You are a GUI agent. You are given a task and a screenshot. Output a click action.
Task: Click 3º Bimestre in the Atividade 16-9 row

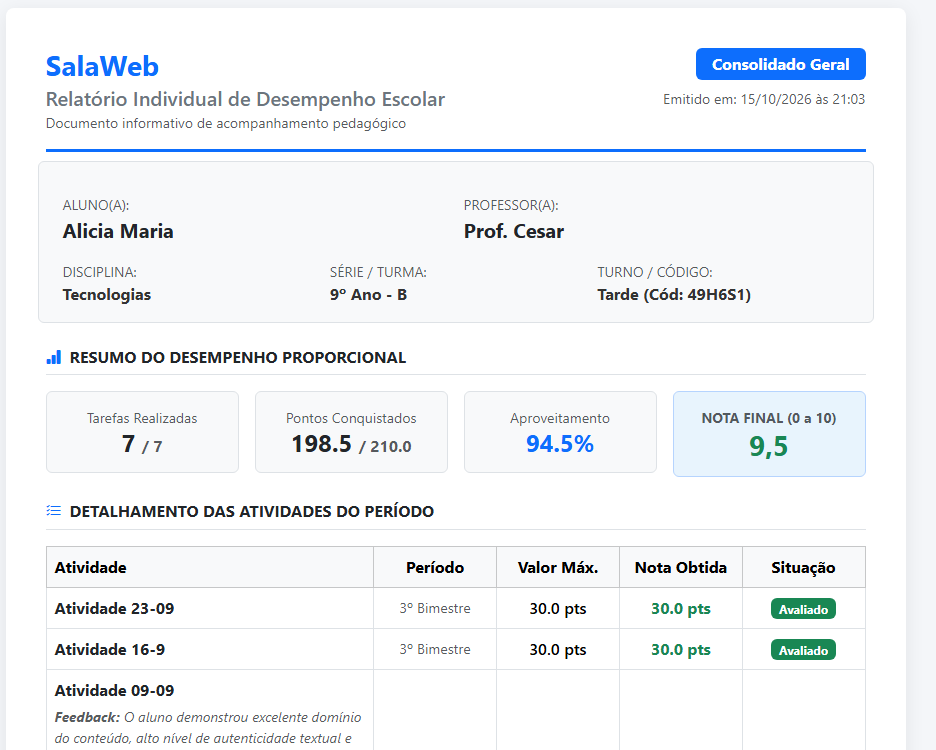[x=435, y=650]
